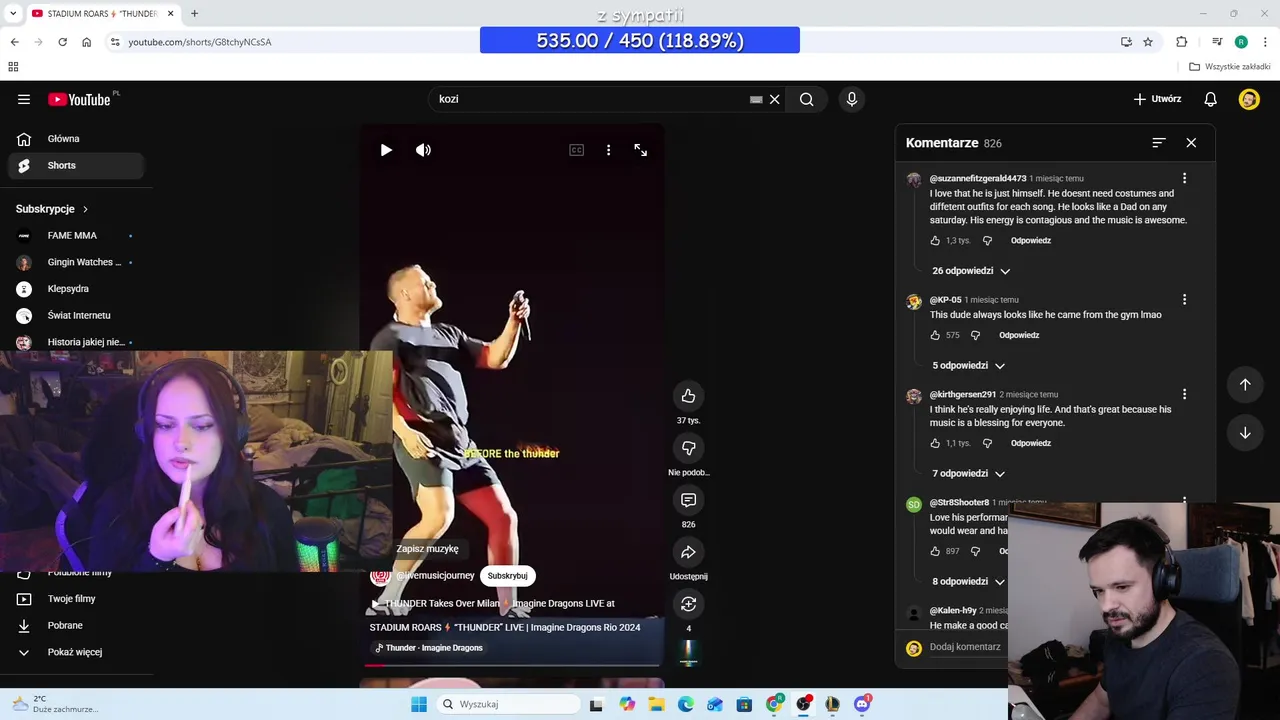This screenshot has width=1280, height=720.
Task: Open menu for @KP-05 comment
Action: point(1184,300)
